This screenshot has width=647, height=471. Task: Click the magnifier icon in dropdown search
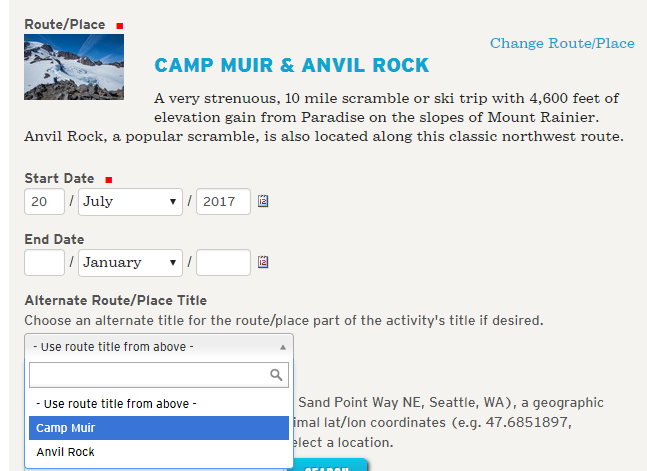[x=277, y=375]
